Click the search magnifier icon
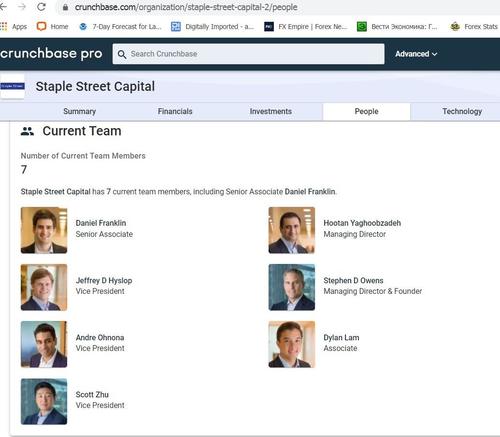 [122, 54]
